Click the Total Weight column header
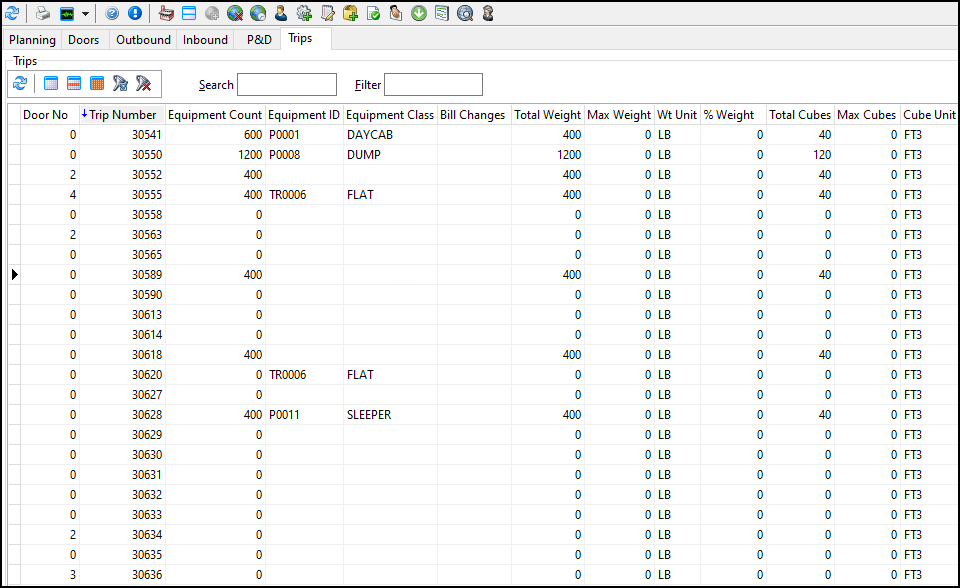The width and height of the screenshot is (960, 588). point(547,115)
